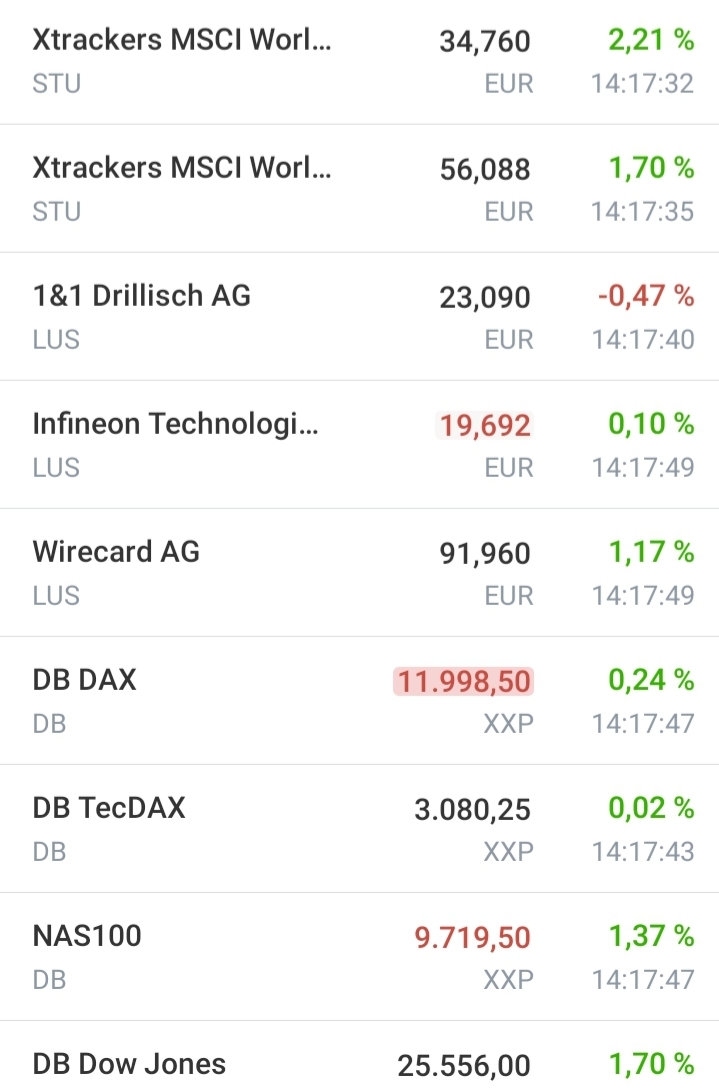Click the STU exchange label under Xtrackers
Image resolution: width=719 pixels, height=1088 pixels.
tap(55, 84)
